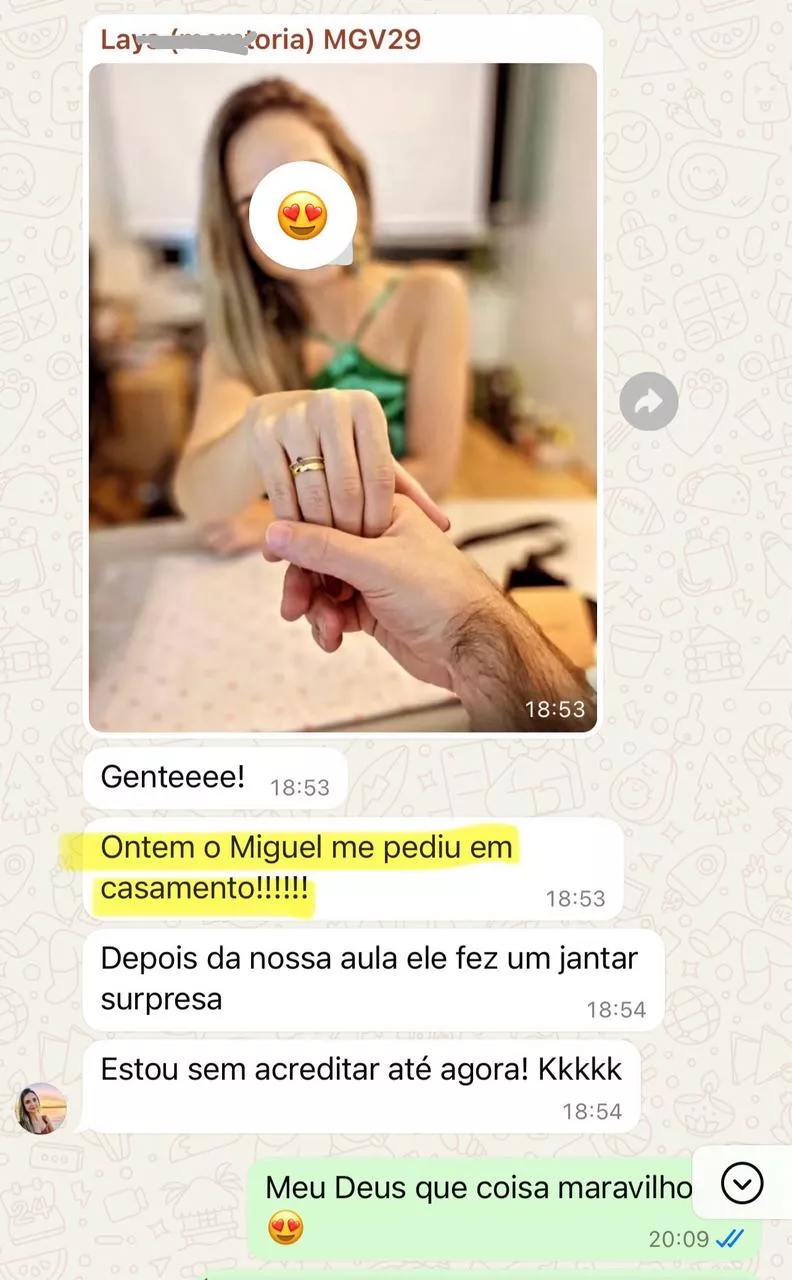
Task: Tap the heart-eyes emoji sticker on photo
Action: click(x=302, y=215)
